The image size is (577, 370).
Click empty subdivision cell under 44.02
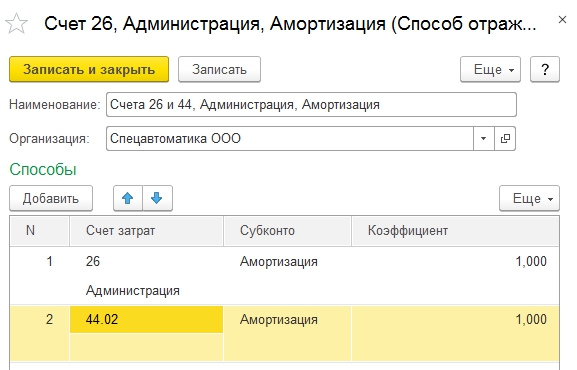(x=146, y=347)
